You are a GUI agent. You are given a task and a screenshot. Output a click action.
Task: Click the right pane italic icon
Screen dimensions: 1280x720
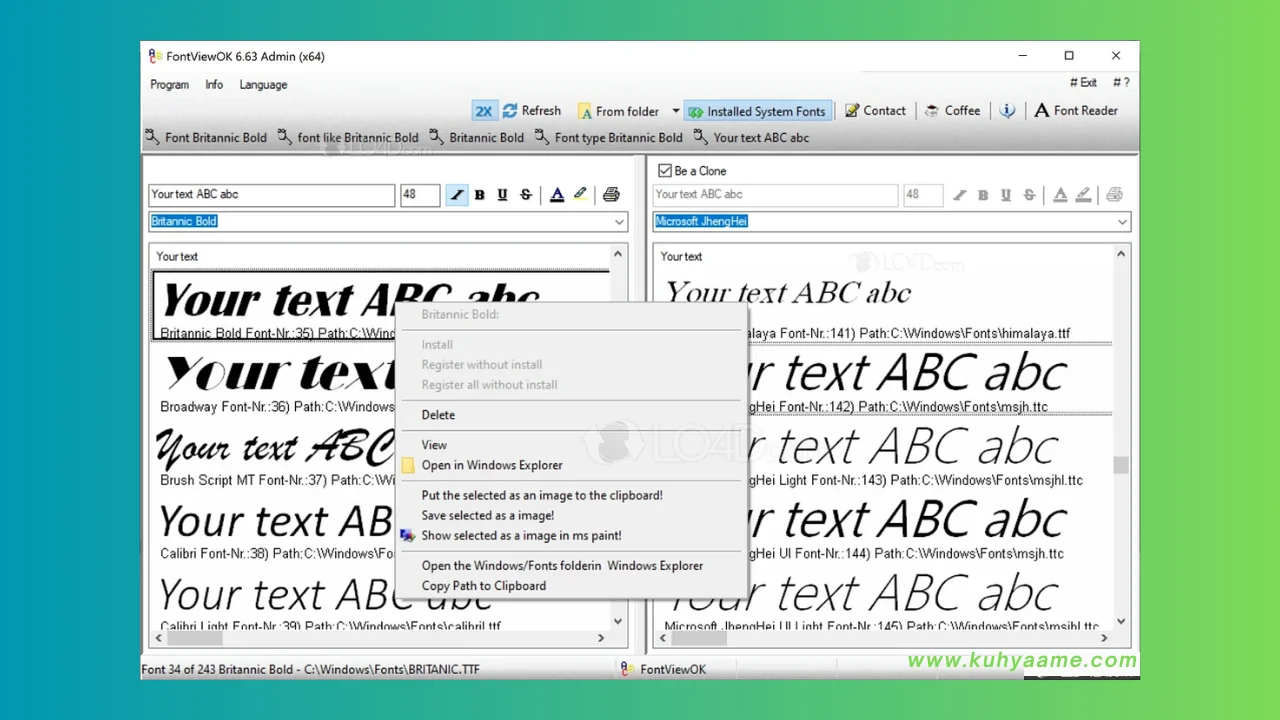(x=960, y=195)
